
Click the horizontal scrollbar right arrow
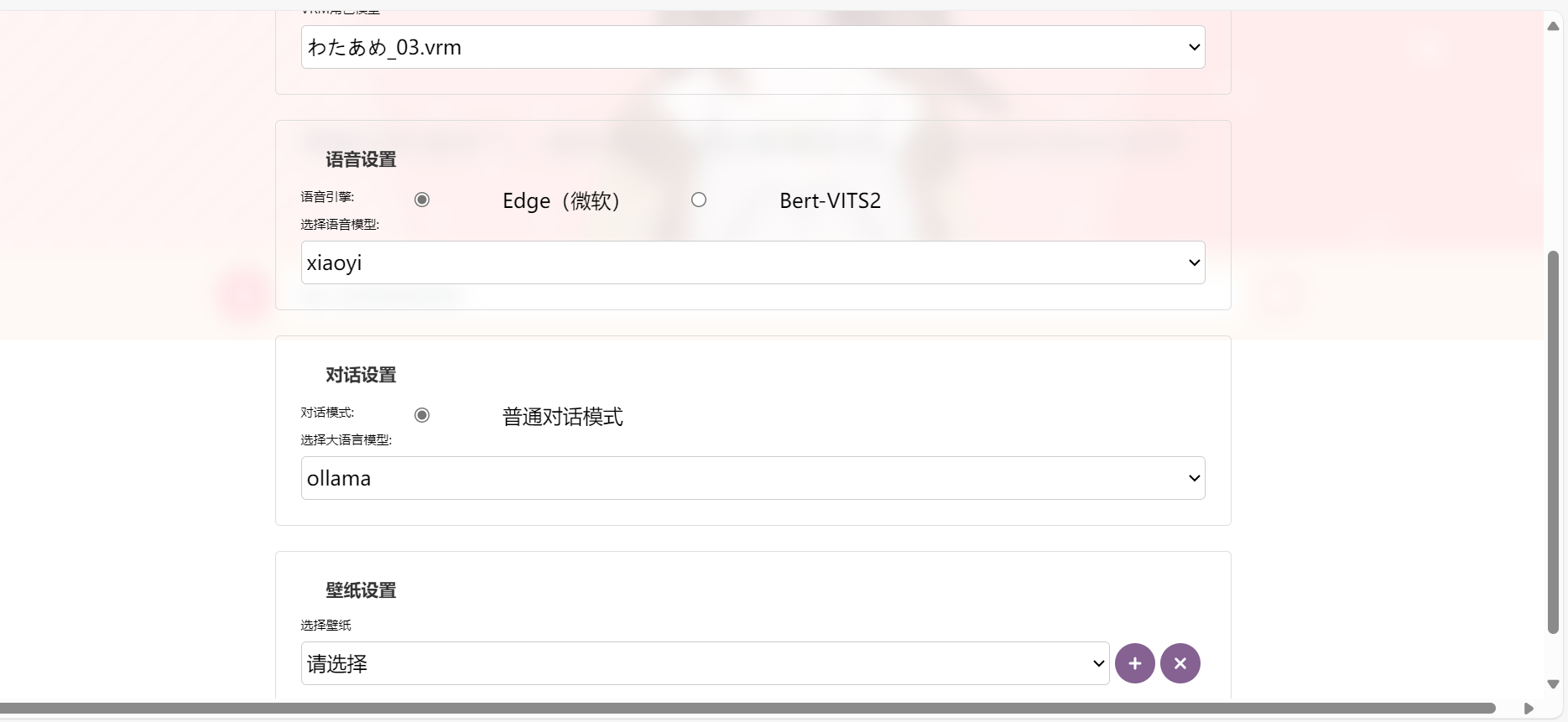tap(1529, 709)
